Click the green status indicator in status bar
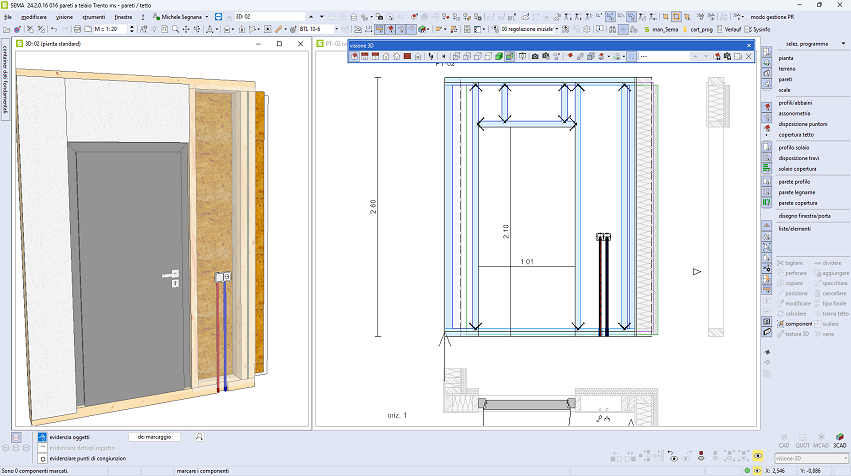This screenshot has height=476, width=851. click(x=749, y=469)
